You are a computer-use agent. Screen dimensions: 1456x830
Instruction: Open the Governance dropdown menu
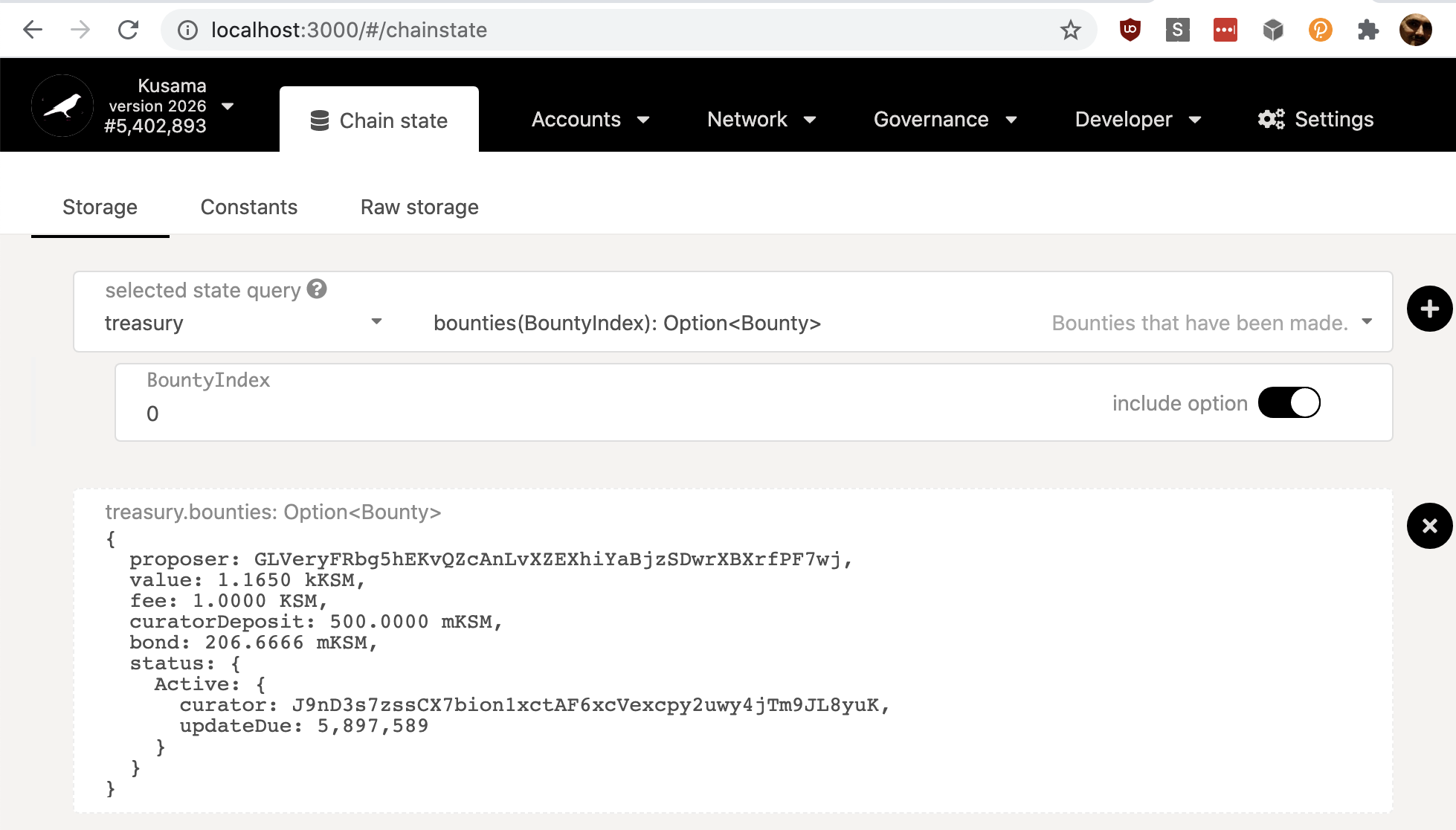(x=946, y=119)
